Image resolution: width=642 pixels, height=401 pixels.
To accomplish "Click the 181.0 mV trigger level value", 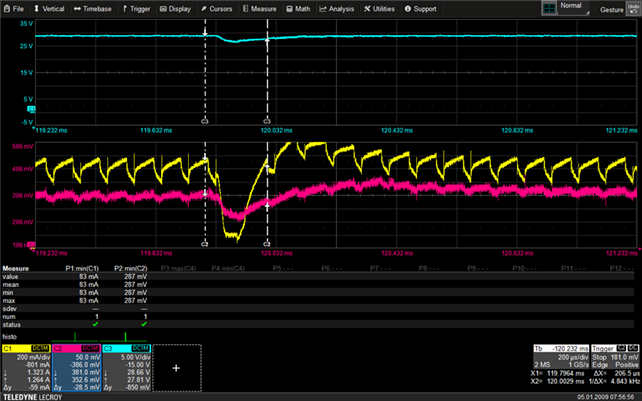I will tap(625, 358).
